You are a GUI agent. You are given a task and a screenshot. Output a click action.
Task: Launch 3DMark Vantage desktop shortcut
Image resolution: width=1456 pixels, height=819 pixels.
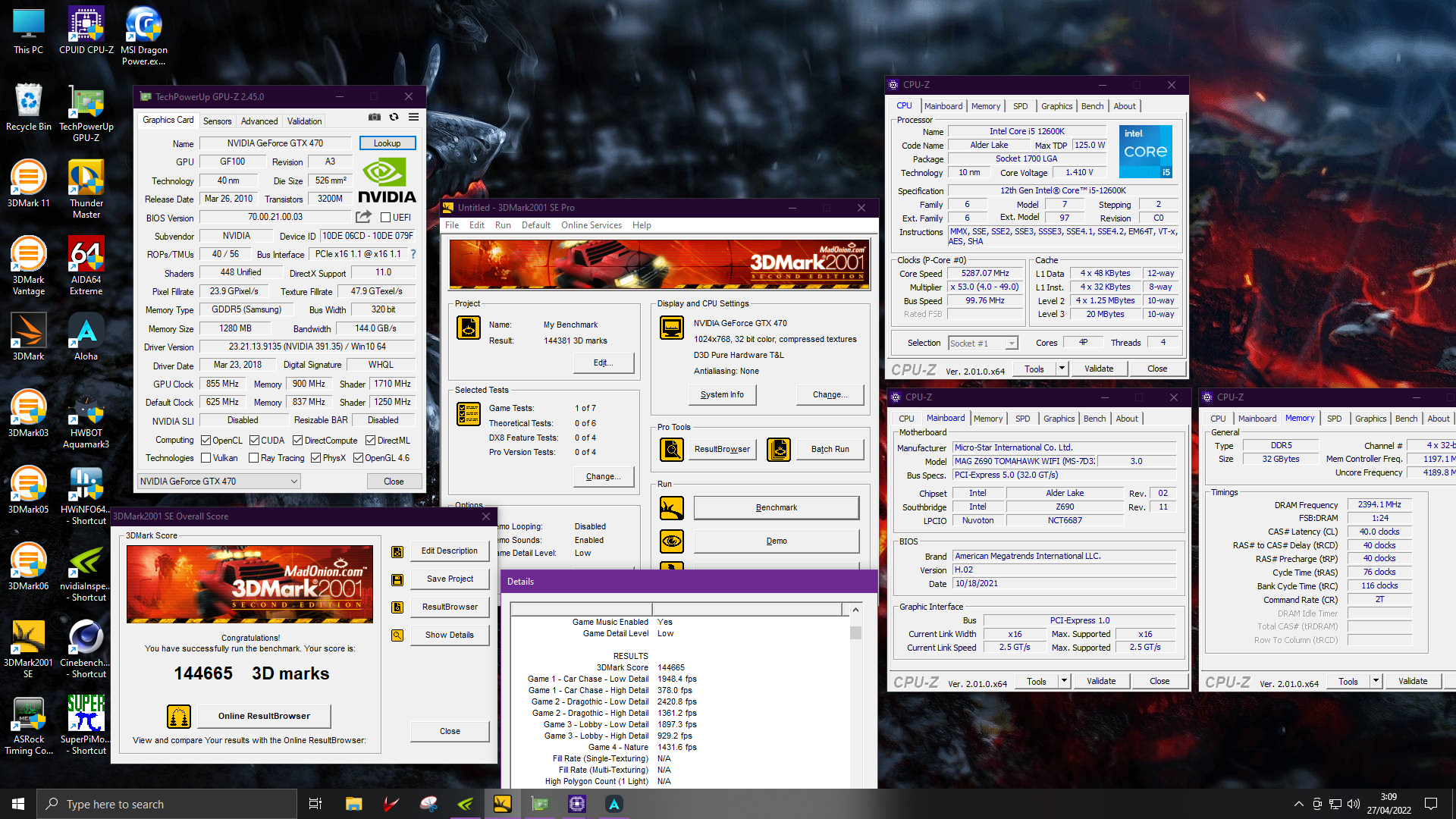[28, 267]
